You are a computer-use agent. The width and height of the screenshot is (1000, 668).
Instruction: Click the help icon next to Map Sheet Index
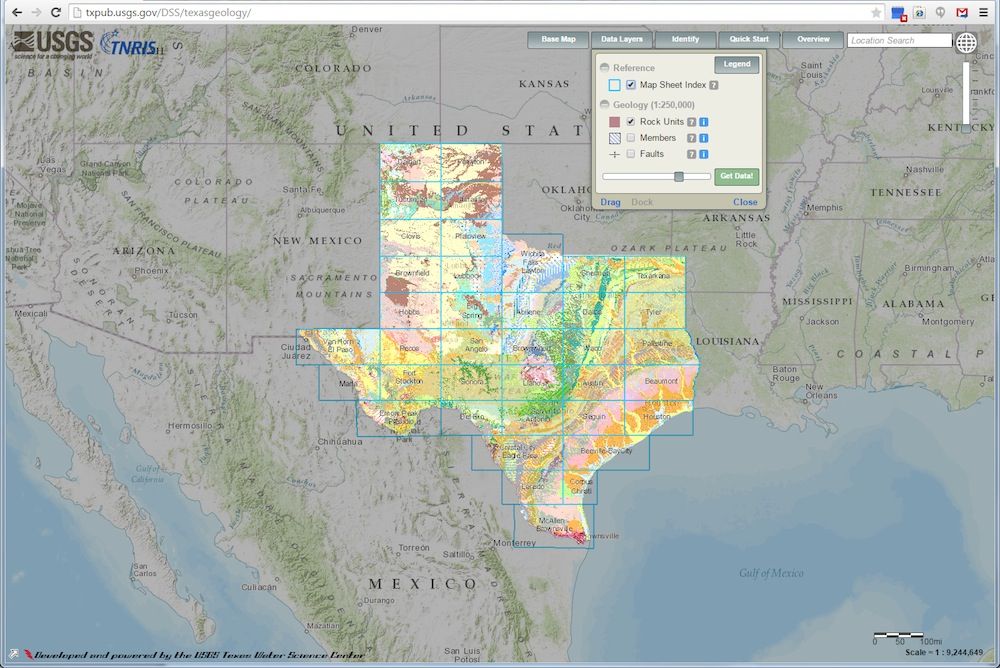pos(713,85)
